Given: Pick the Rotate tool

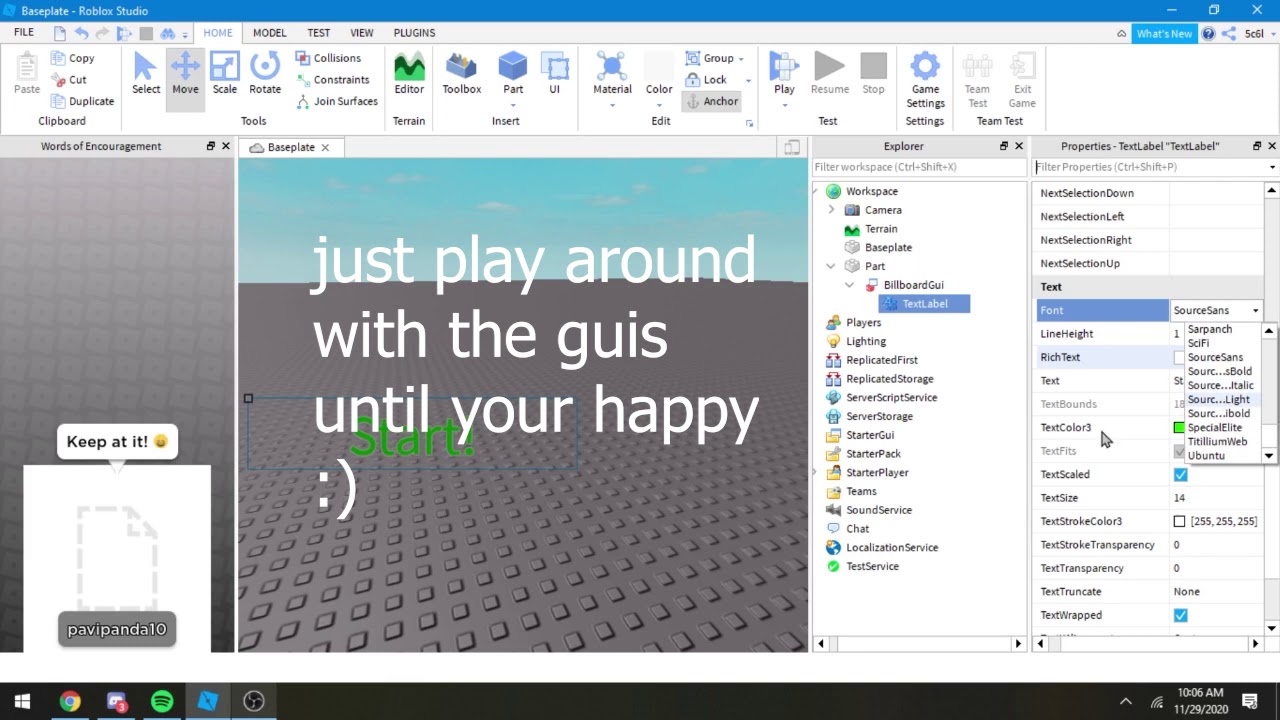Looking at the screenshot, I should [265, 74].
